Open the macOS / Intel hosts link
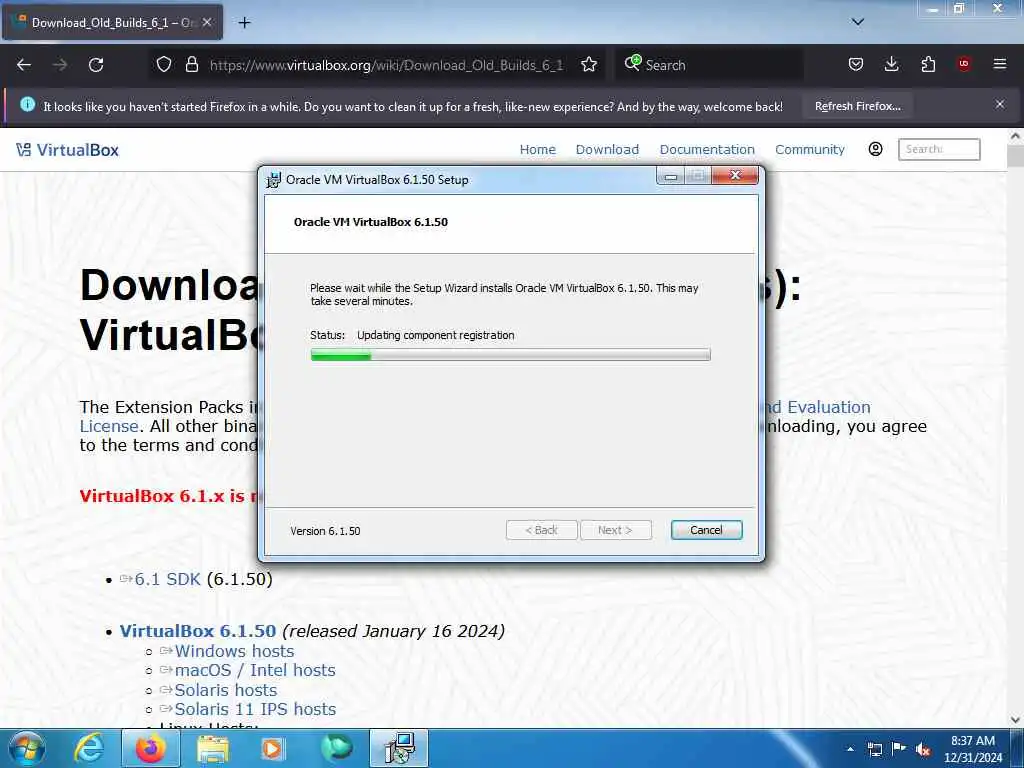This screenshot has height=768, width=1024. (x=255, y=670)
